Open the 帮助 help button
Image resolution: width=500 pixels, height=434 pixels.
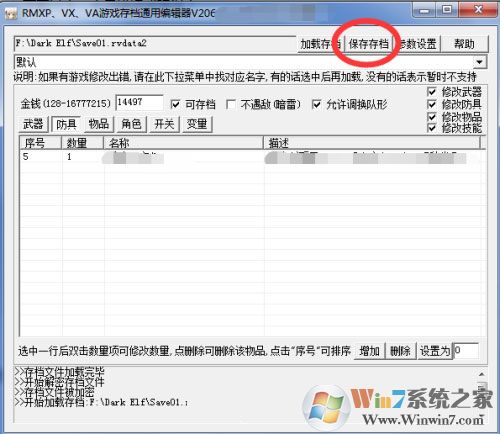click(465, 44)
